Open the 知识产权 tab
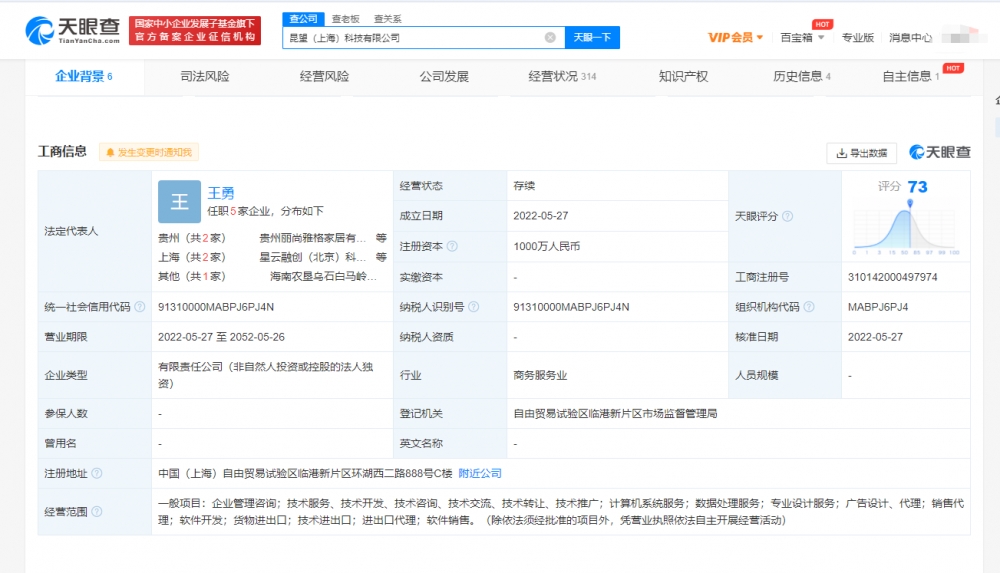Image resolution: width=1000 pixels, height=573 pixels. 683,76
